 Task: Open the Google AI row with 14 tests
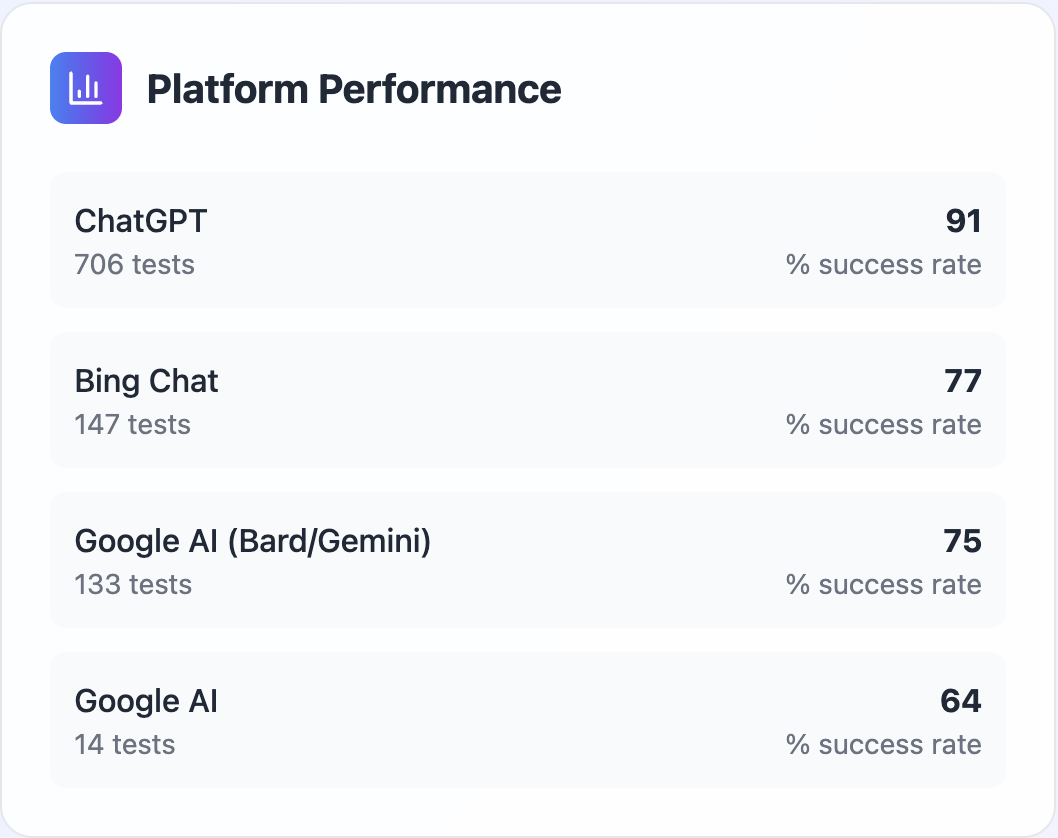click(528, 719)
